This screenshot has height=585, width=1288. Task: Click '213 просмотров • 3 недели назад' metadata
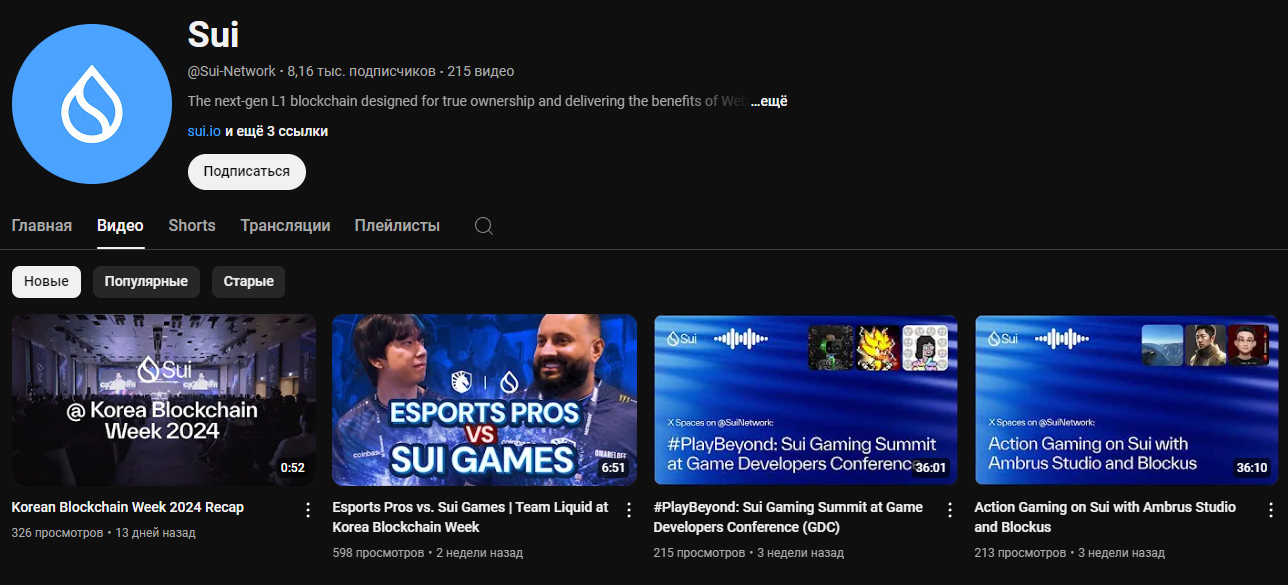coord(1070,553)
